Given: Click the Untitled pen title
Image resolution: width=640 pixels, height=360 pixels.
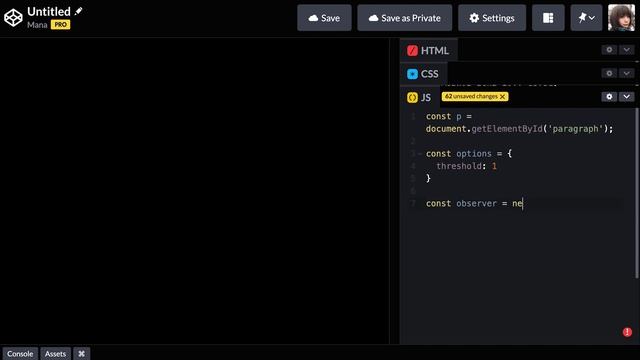Looking at the screenshot, I should 49,11.
